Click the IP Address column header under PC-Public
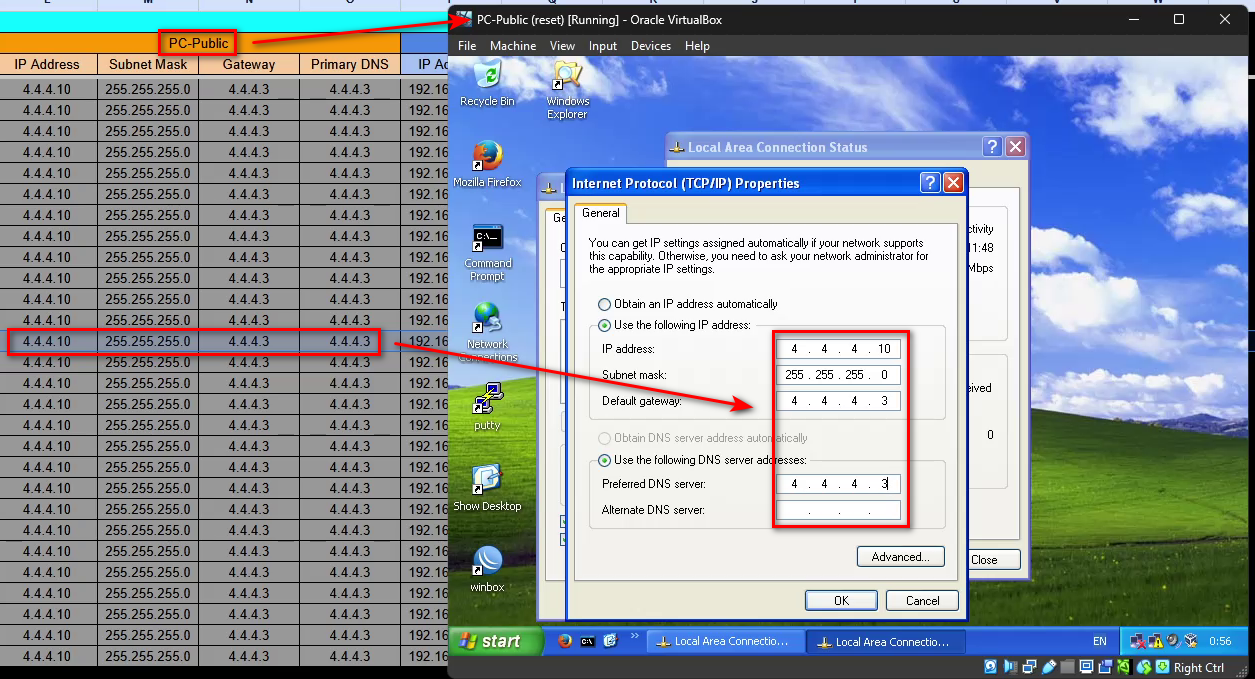The height and width of the screenshot is (679, 1255). (47, 64)
